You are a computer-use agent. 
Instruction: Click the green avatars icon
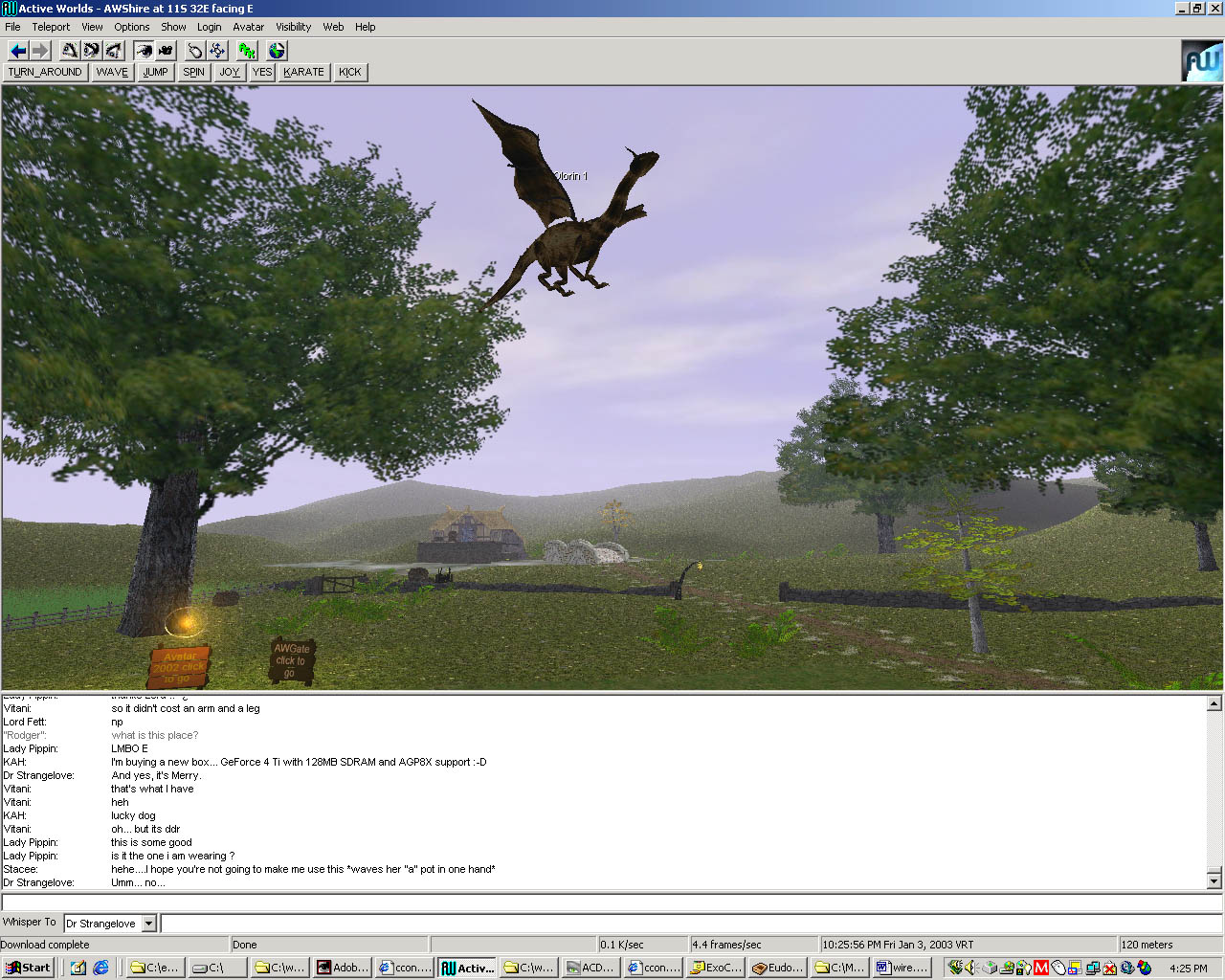[x=247, y=51]
